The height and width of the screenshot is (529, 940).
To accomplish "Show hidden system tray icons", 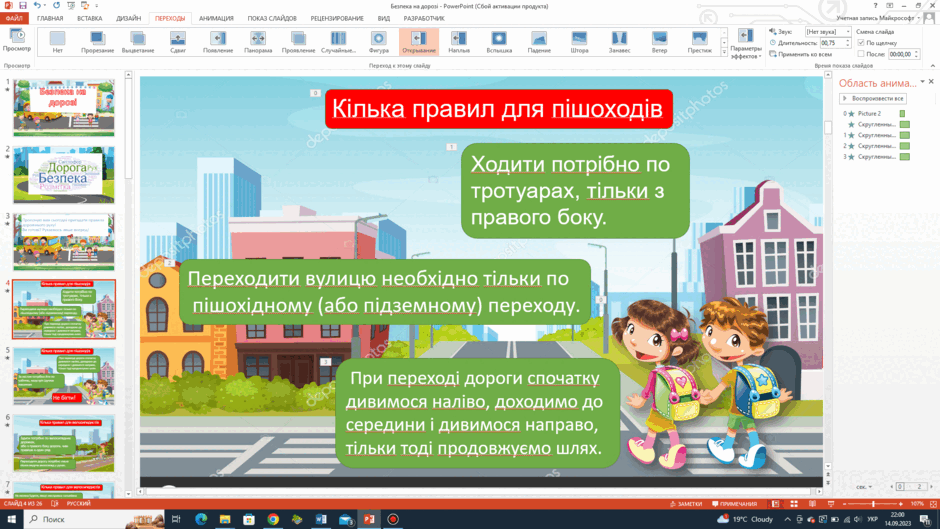I will click(x=788, y=519).
